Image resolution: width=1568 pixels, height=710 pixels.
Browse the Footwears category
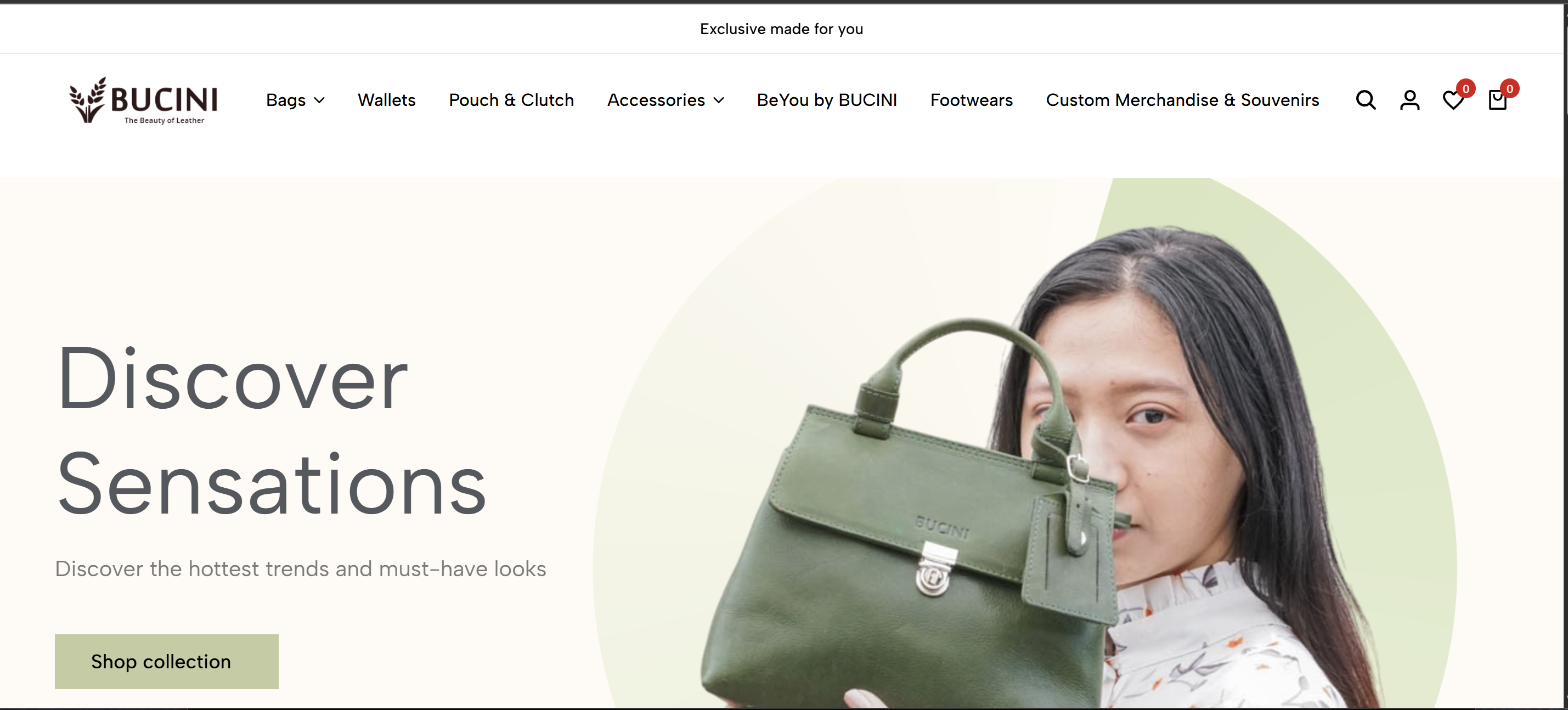[x=972, y=100]
